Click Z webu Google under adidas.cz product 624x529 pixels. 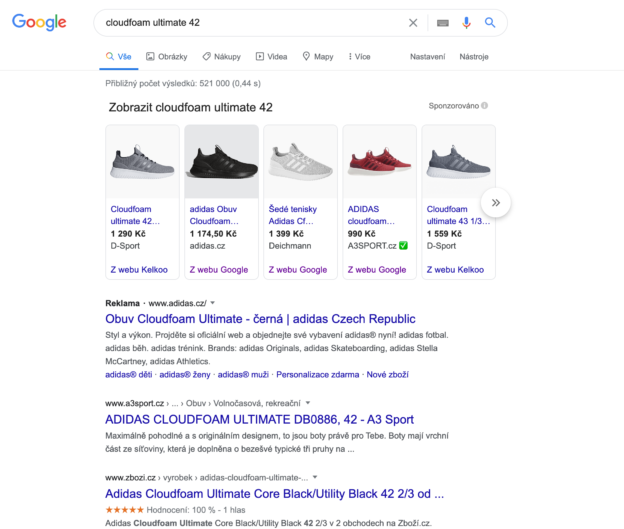[x=218, y=269]
